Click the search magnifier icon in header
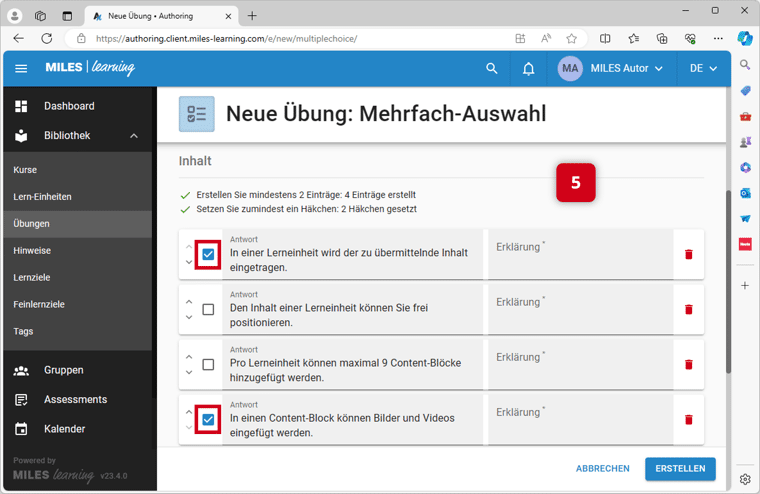The width and height of the screenshot is (760, 494). [491, 69]
